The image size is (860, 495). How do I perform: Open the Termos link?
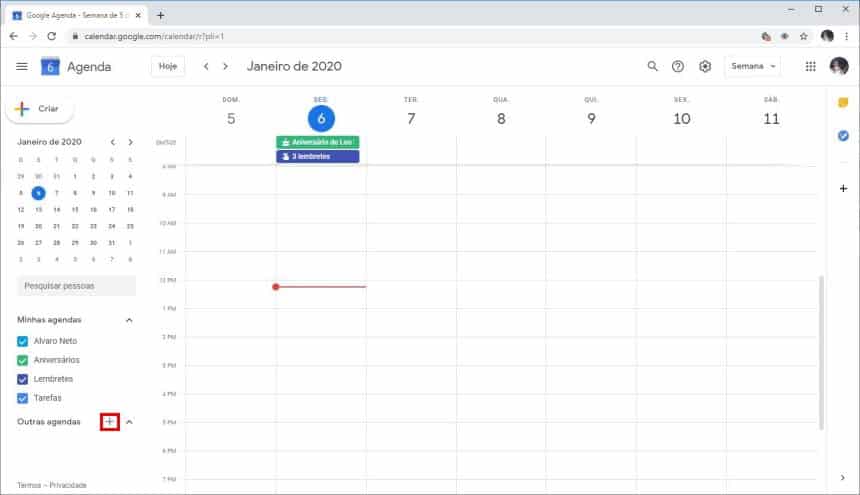pyautogui.click(x=29, y=485)
